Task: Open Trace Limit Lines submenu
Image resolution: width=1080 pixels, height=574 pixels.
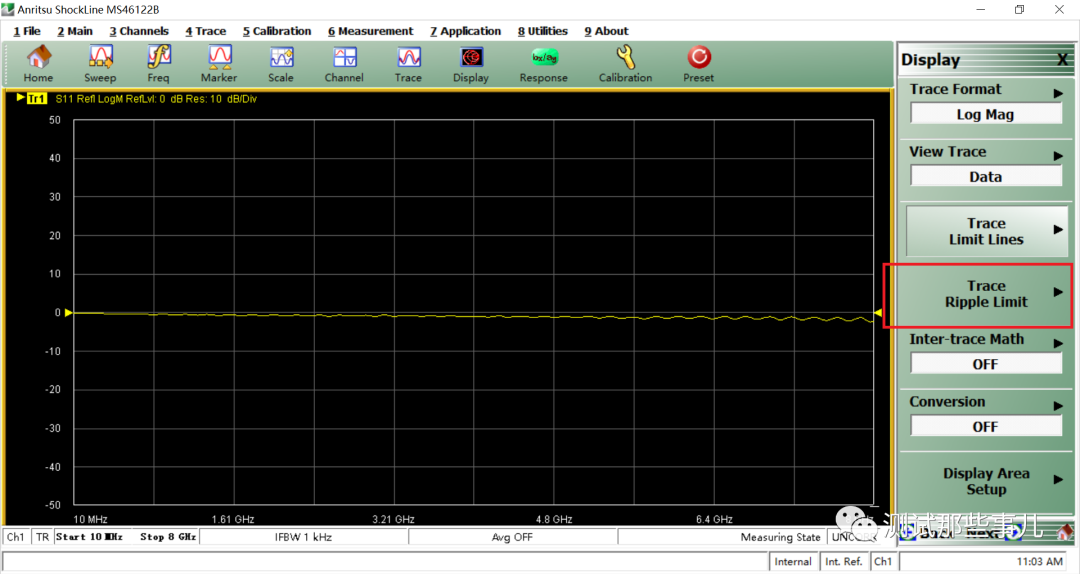Action: [986, 231]
